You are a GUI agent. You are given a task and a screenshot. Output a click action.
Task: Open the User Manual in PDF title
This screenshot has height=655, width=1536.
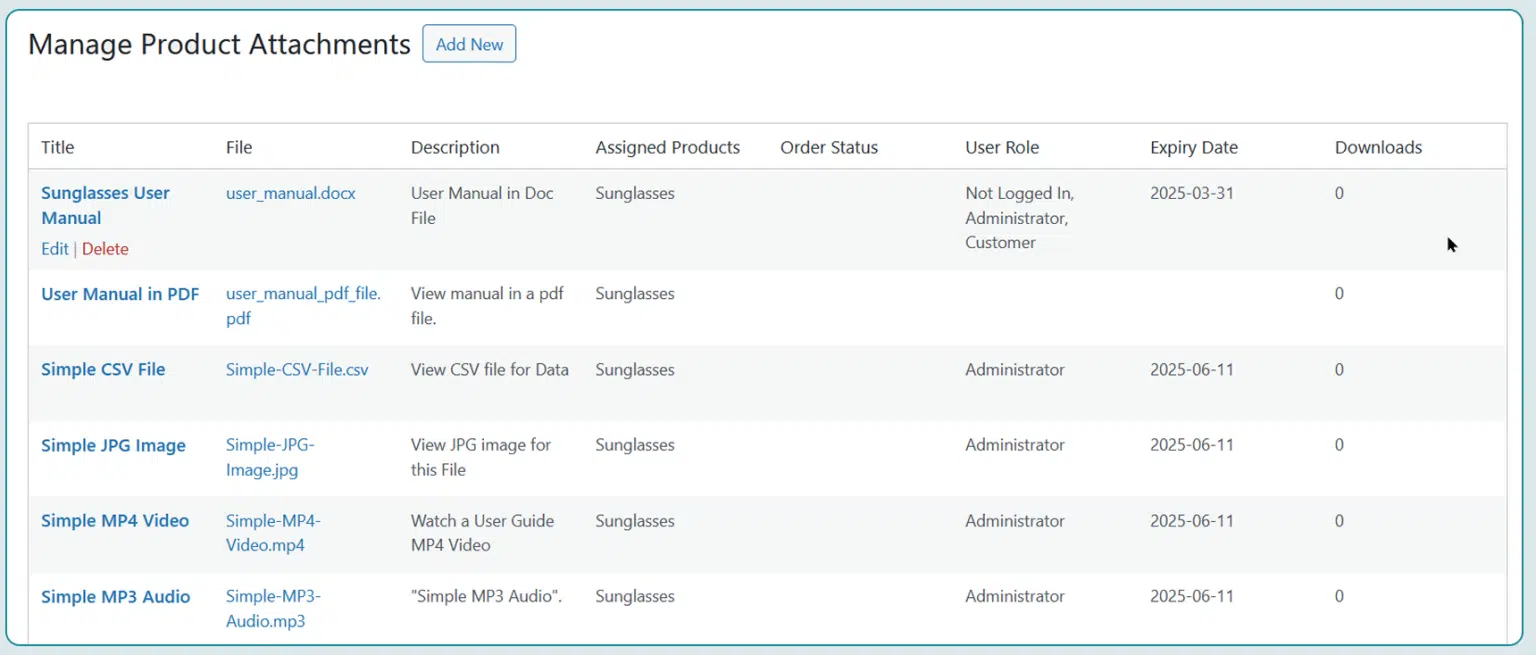point(120,294)
